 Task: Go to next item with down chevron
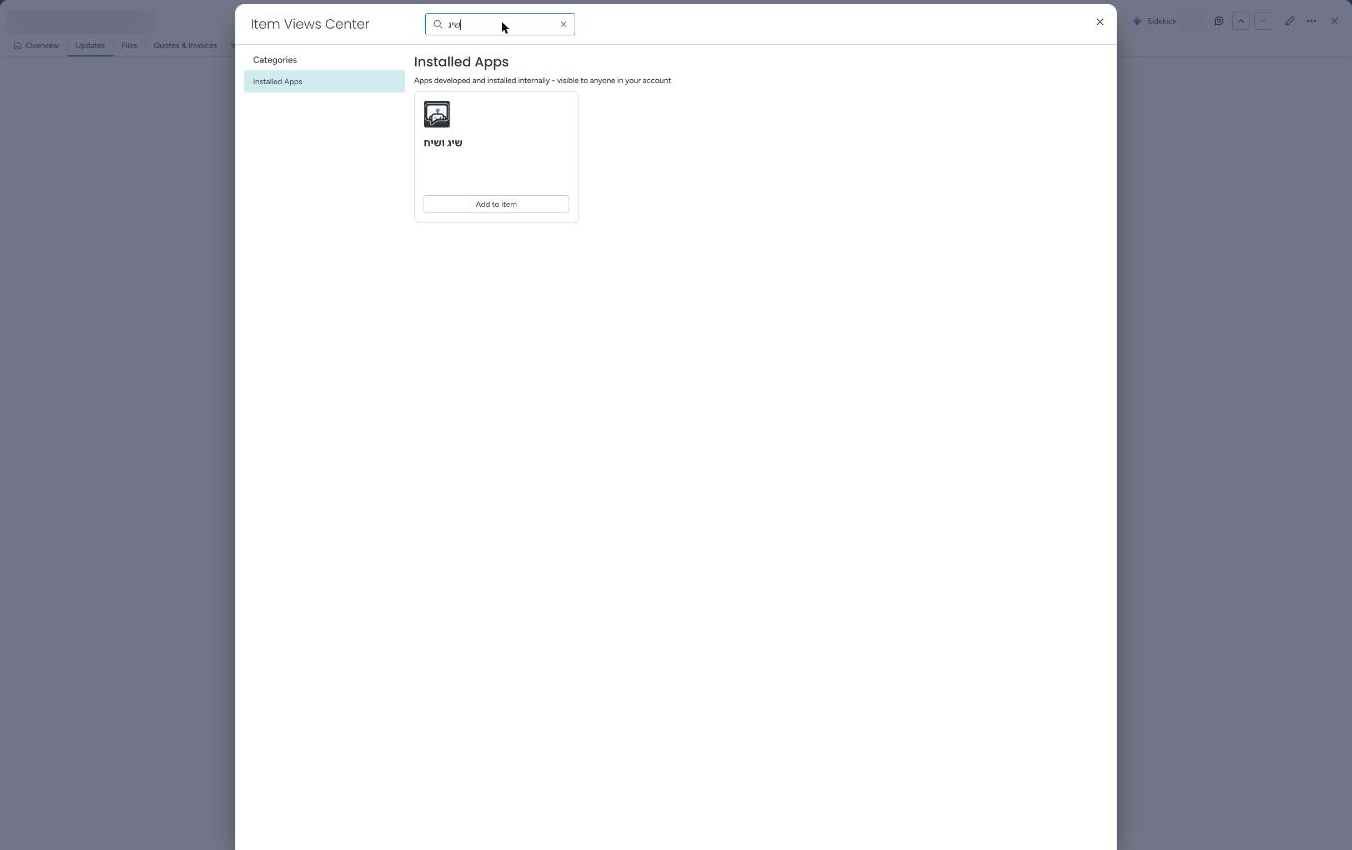click(x=1263, y=21)
